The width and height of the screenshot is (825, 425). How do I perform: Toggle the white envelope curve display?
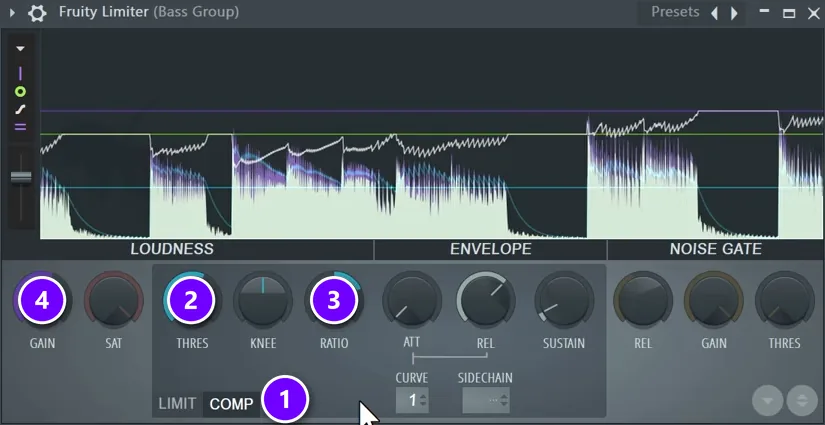[x=21, y=110]
